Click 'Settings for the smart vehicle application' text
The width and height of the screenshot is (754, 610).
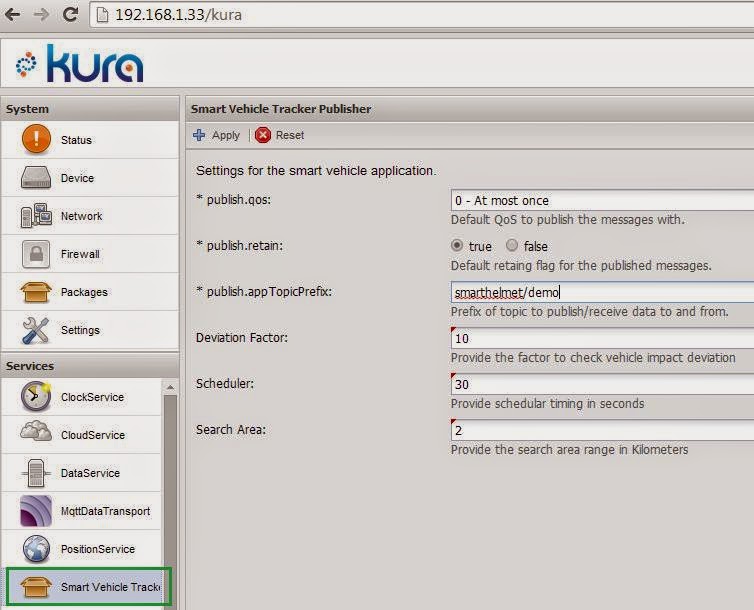click(316, 171)
